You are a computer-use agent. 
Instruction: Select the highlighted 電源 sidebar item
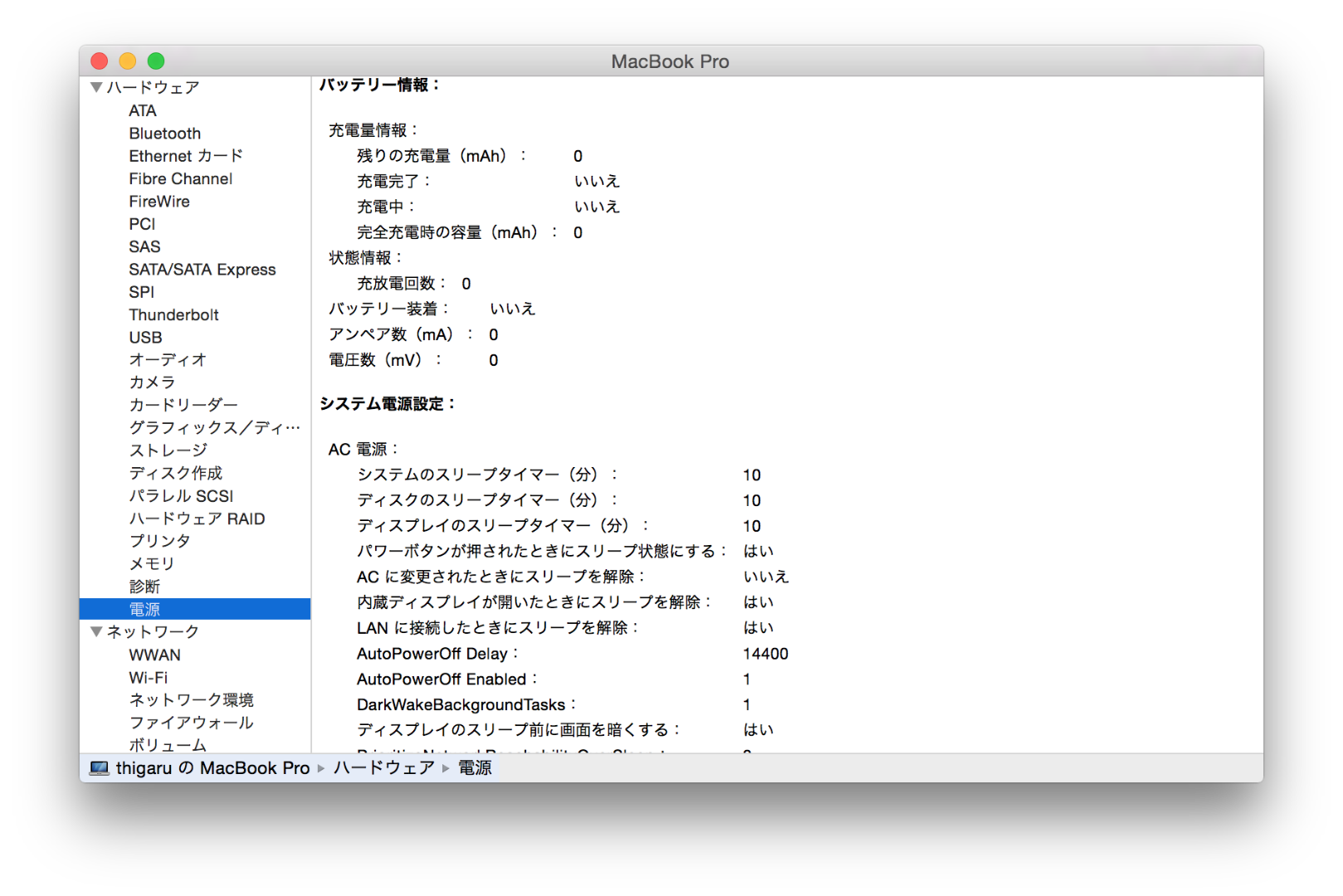(x=195, y=609)
